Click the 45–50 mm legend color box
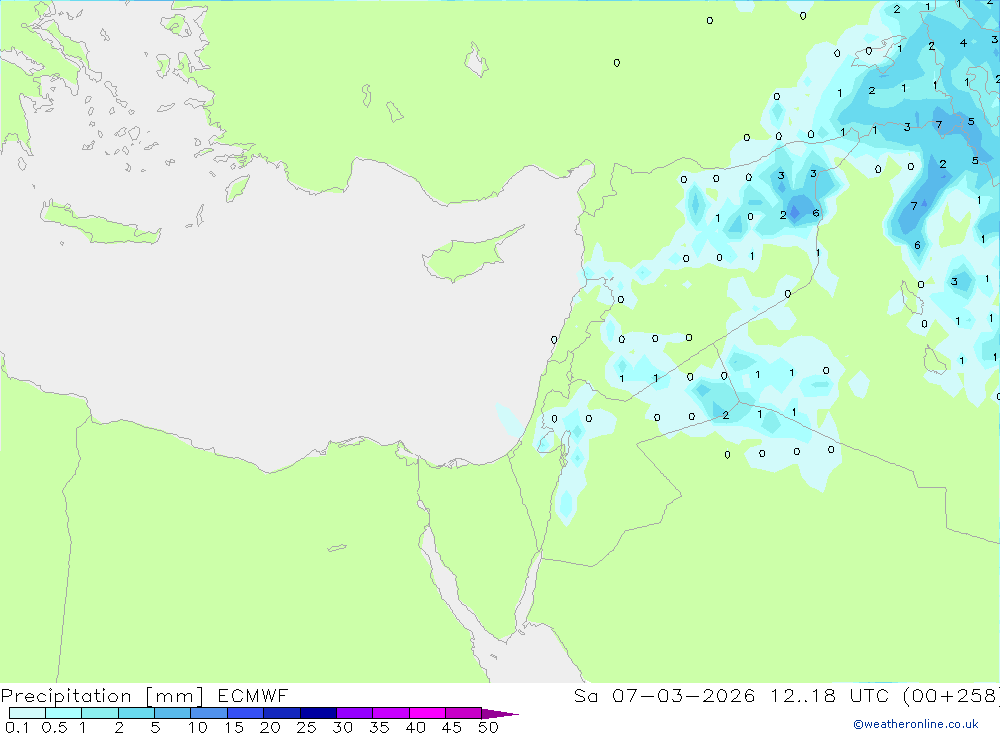1000x733 pixels. point(464,713)
